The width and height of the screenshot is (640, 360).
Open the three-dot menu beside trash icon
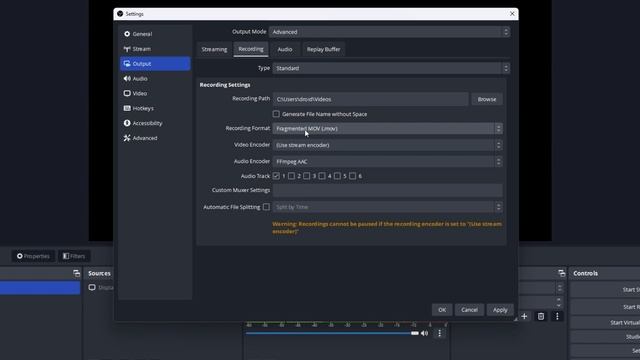tap(557, 316)
